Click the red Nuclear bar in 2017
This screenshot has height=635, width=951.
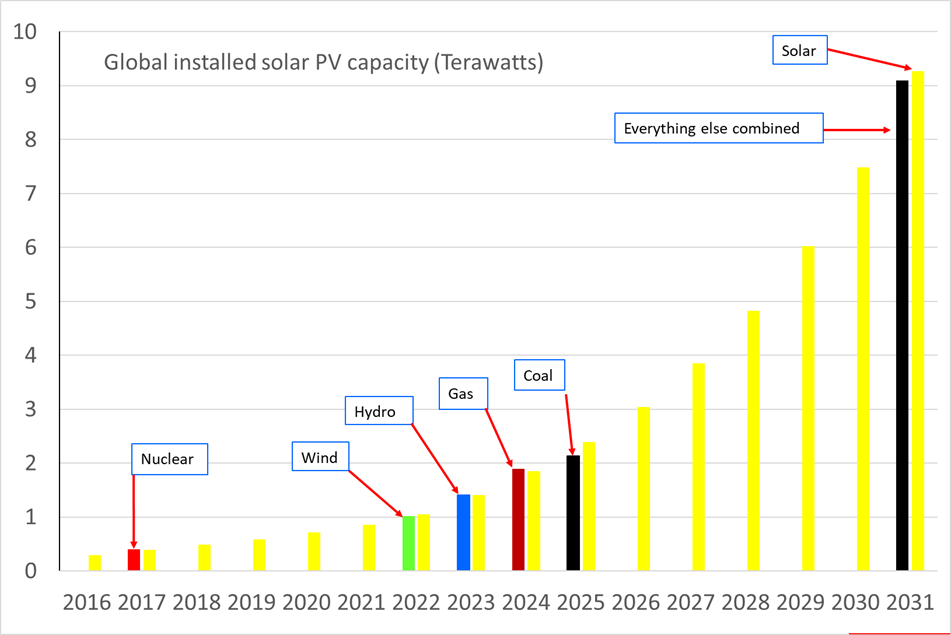click(134, 560)
